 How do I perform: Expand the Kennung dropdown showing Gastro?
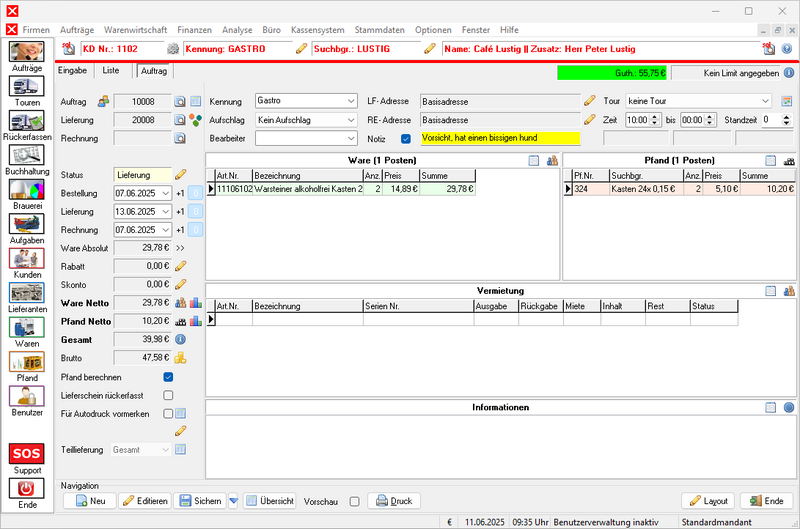305,101
